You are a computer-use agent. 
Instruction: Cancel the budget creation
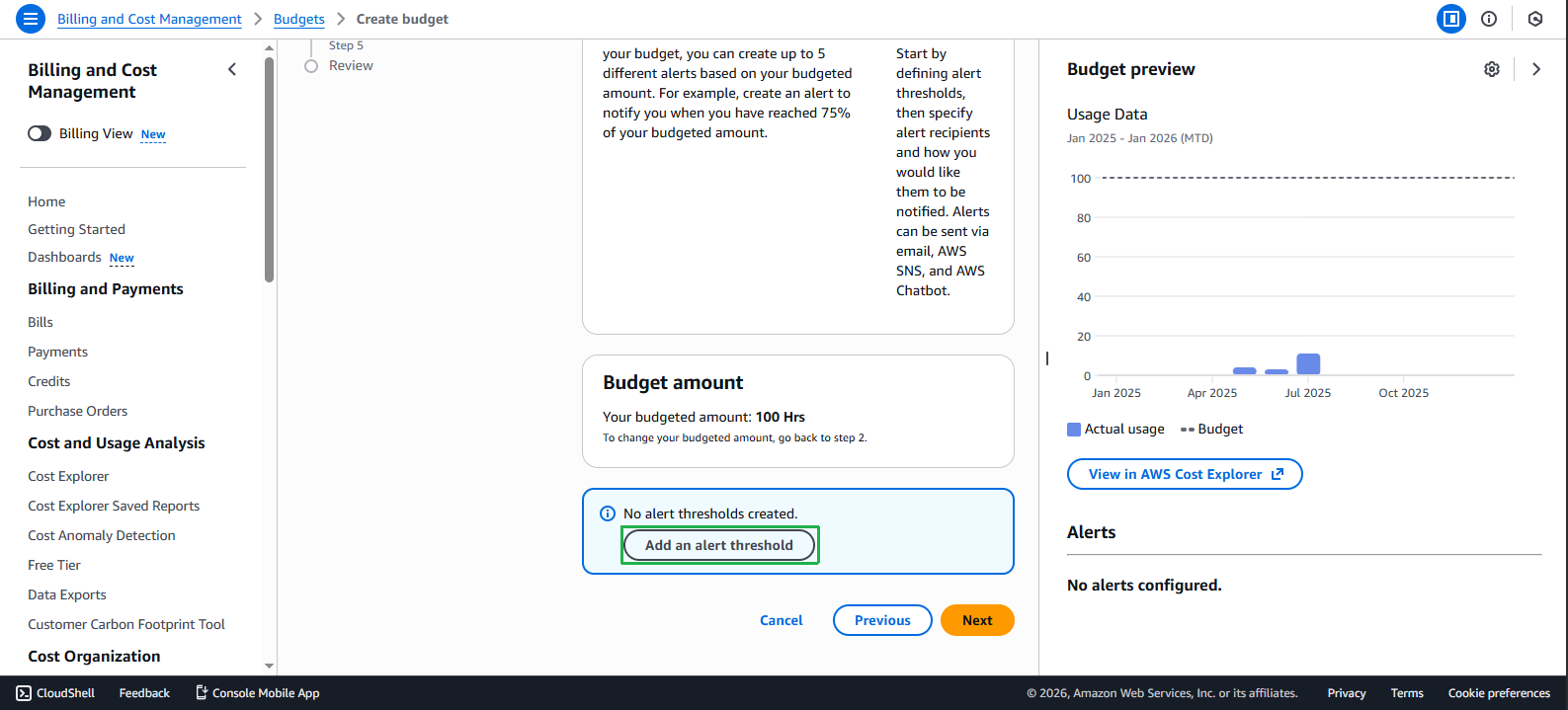coord(782,620)
